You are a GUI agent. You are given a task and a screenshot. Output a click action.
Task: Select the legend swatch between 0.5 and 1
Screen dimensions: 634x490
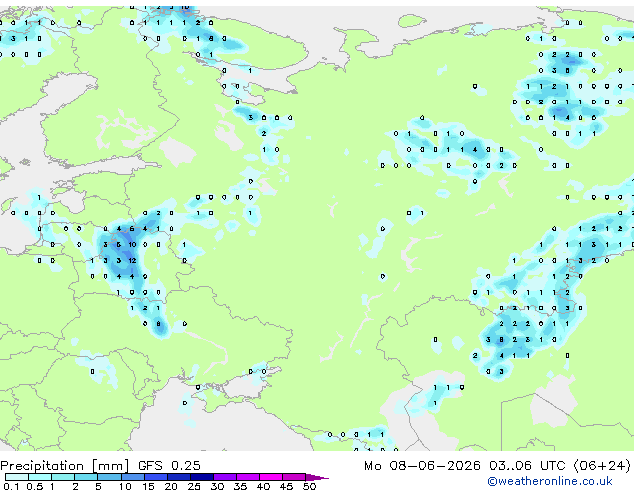40,477
